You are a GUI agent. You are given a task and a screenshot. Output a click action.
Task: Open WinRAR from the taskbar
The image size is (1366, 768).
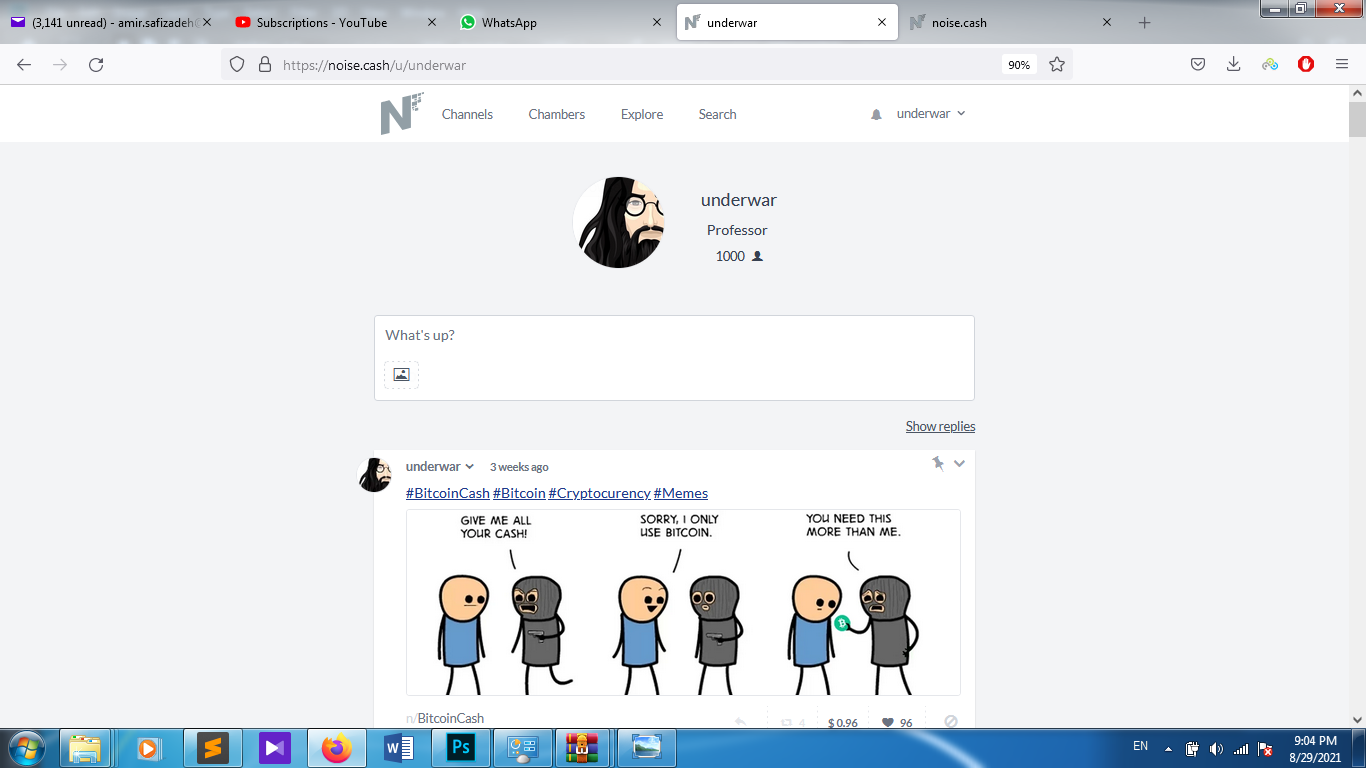582,748
